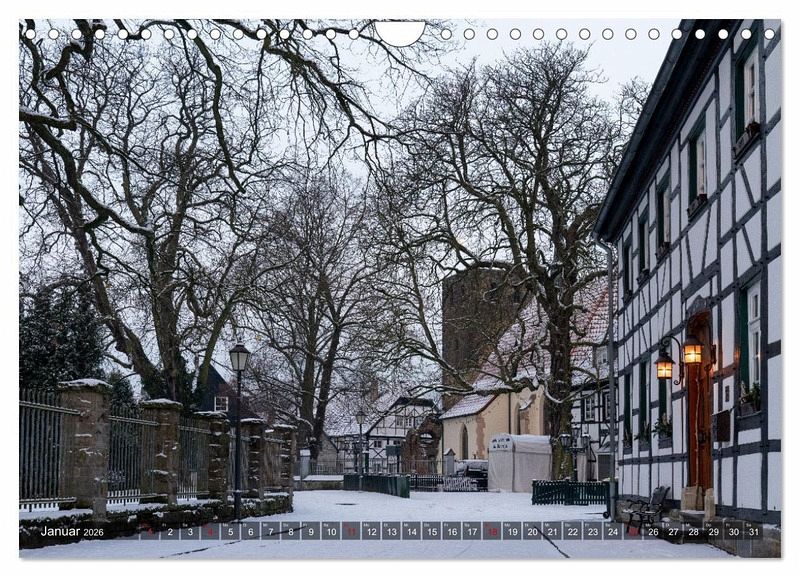Click day 27 on the date bar
The width and height of the screenshot is (800, 577).
[x=673, y=531]
